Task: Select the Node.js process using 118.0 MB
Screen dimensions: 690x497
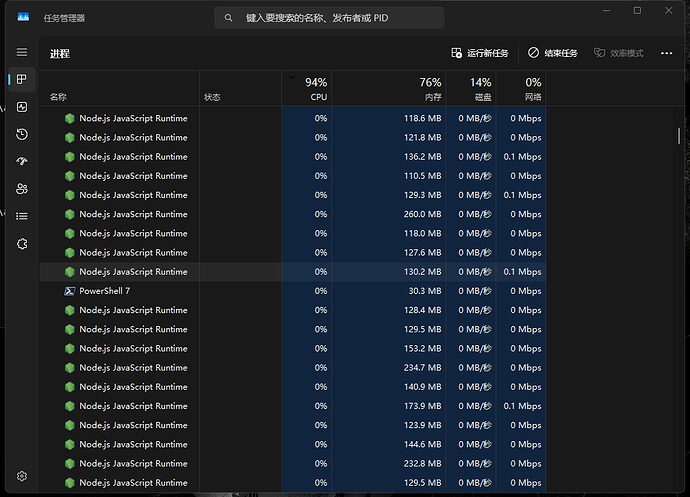Action: tap(293, 233)
